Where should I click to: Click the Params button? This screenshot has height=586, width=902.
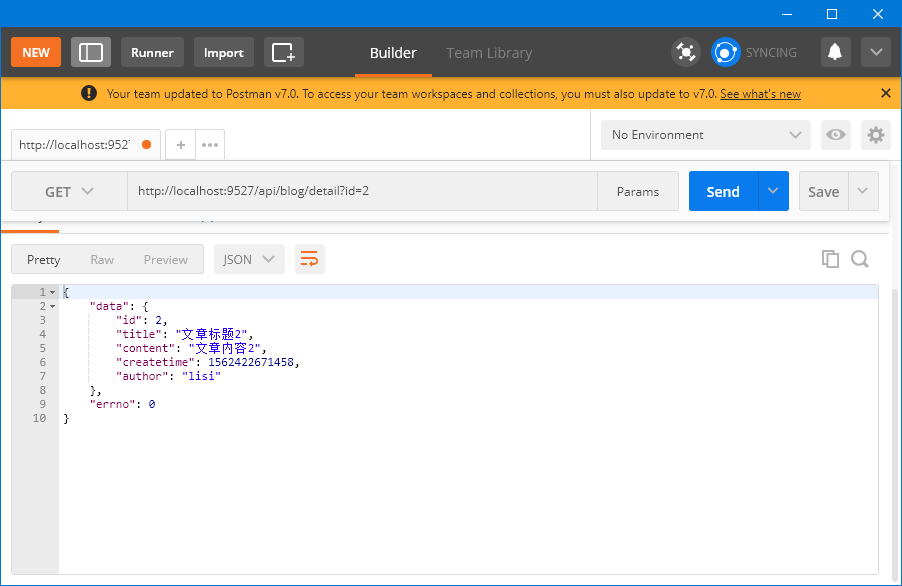point(638,191)
